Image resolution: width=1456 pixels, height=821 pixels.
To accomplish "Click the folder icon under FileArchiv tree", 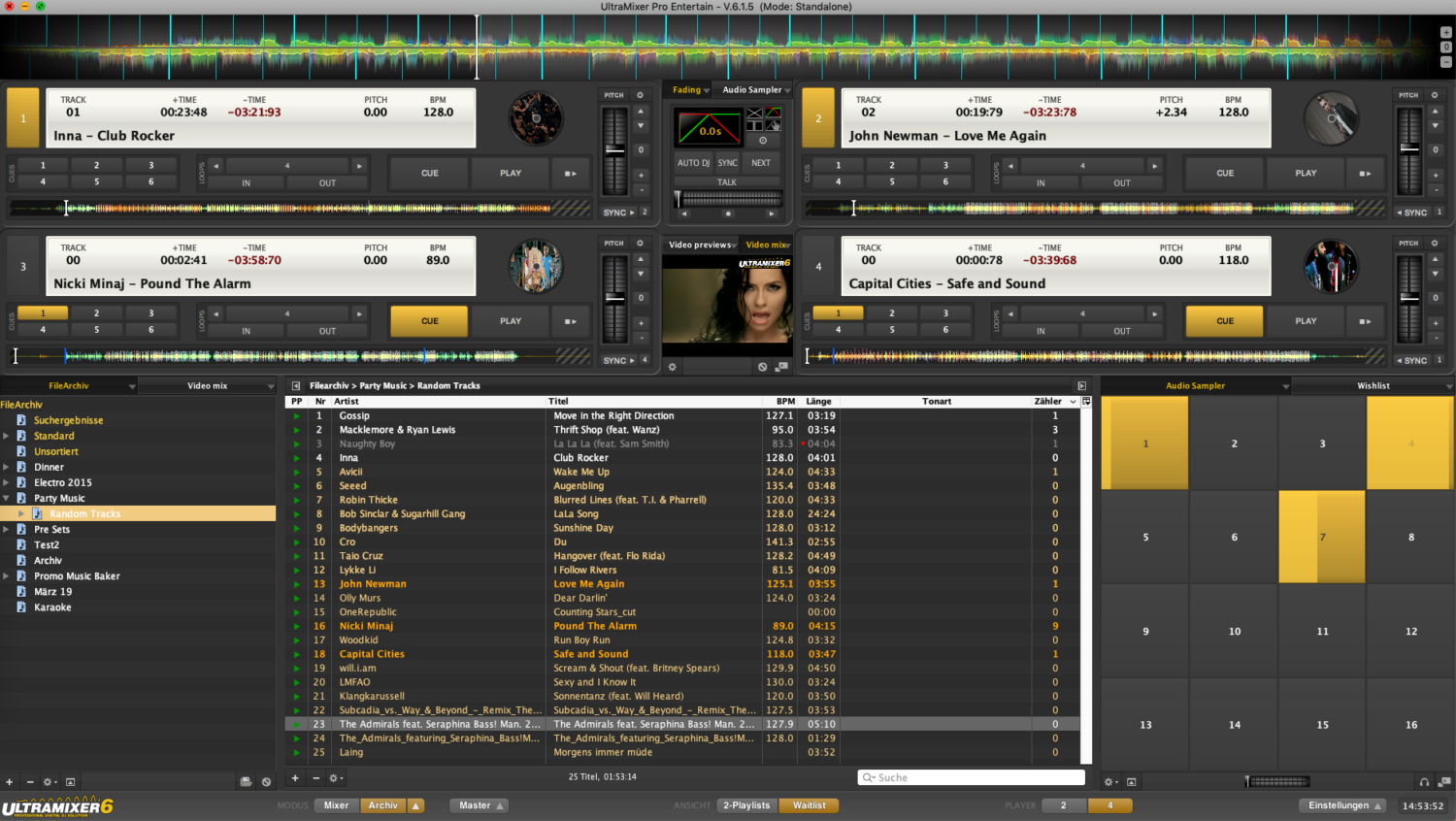I will (x=246, y=781).
